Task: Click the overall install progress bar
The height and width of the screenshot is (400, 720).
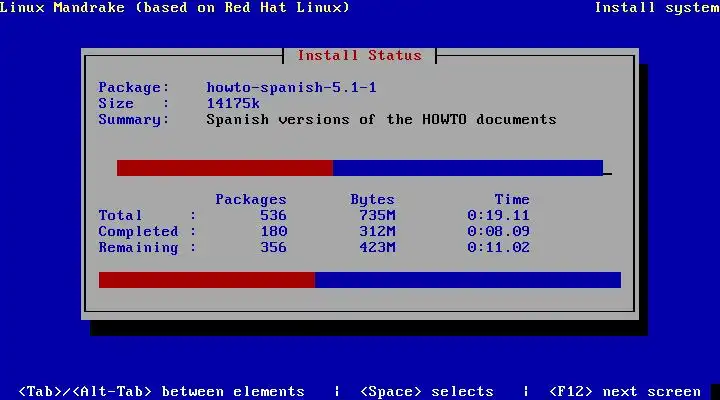Action: 360,280
